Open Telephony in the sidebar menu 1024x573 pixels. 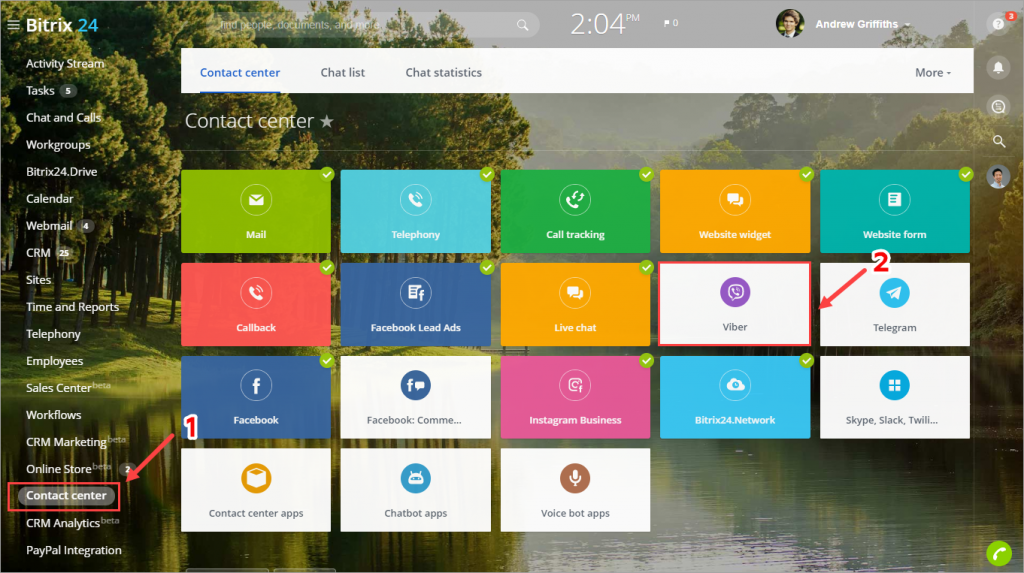pos(53,334)
